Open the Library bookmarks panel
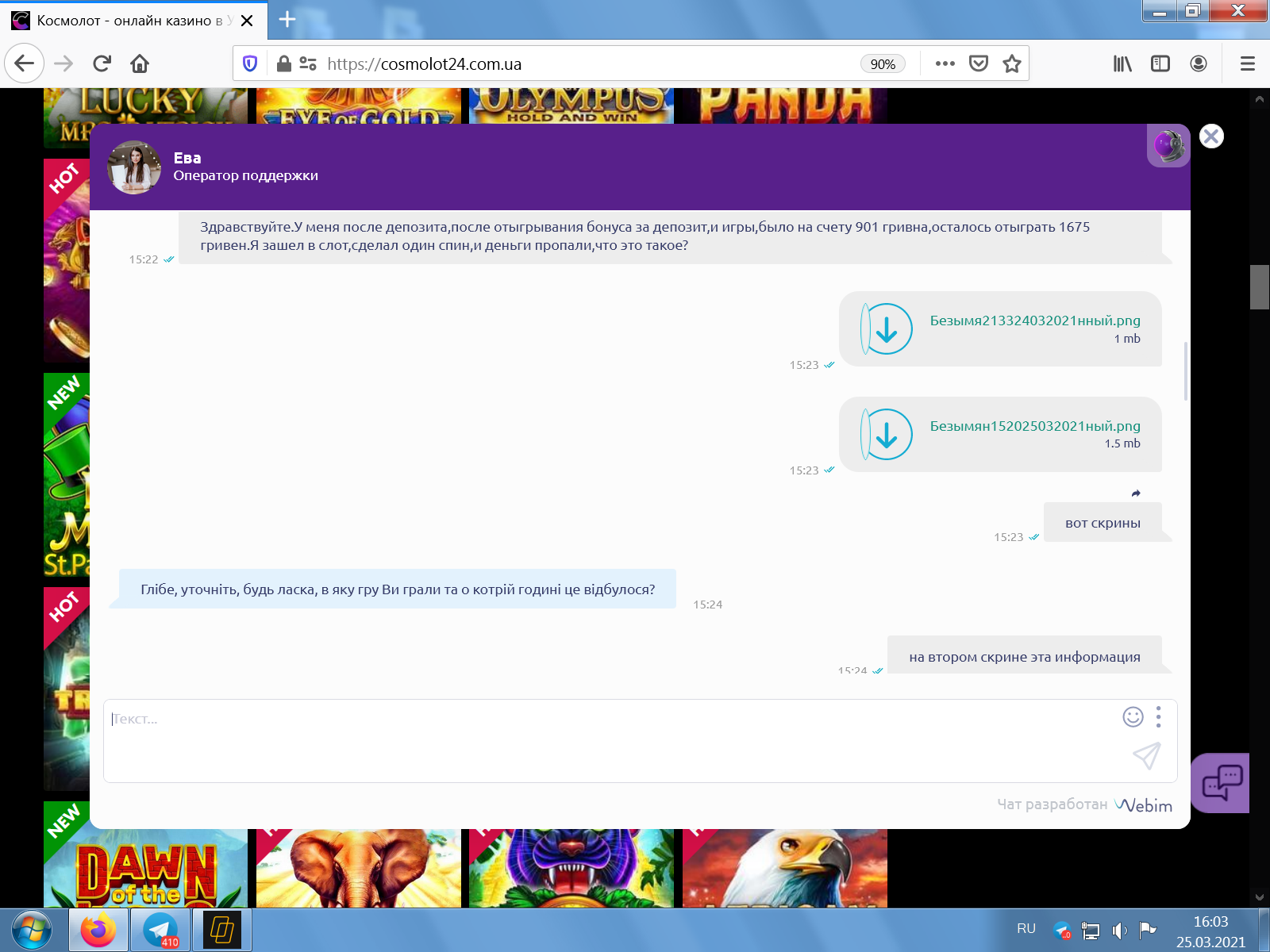 [1122, 63]
